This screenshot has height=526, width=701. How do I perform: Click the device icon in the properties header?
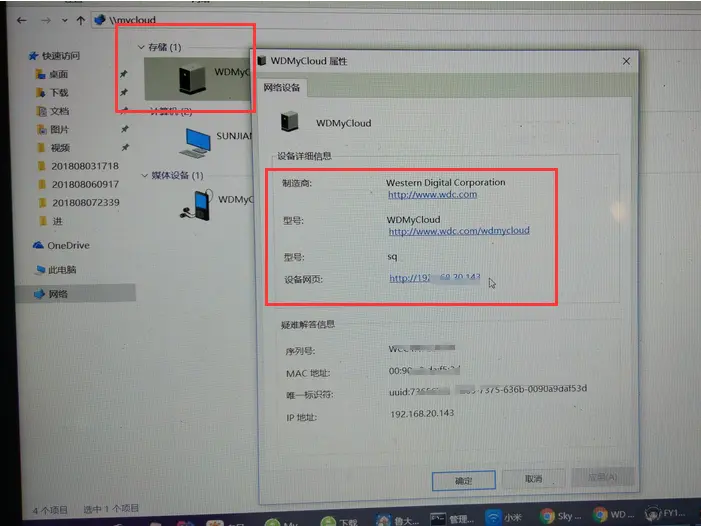coord(290,121)
